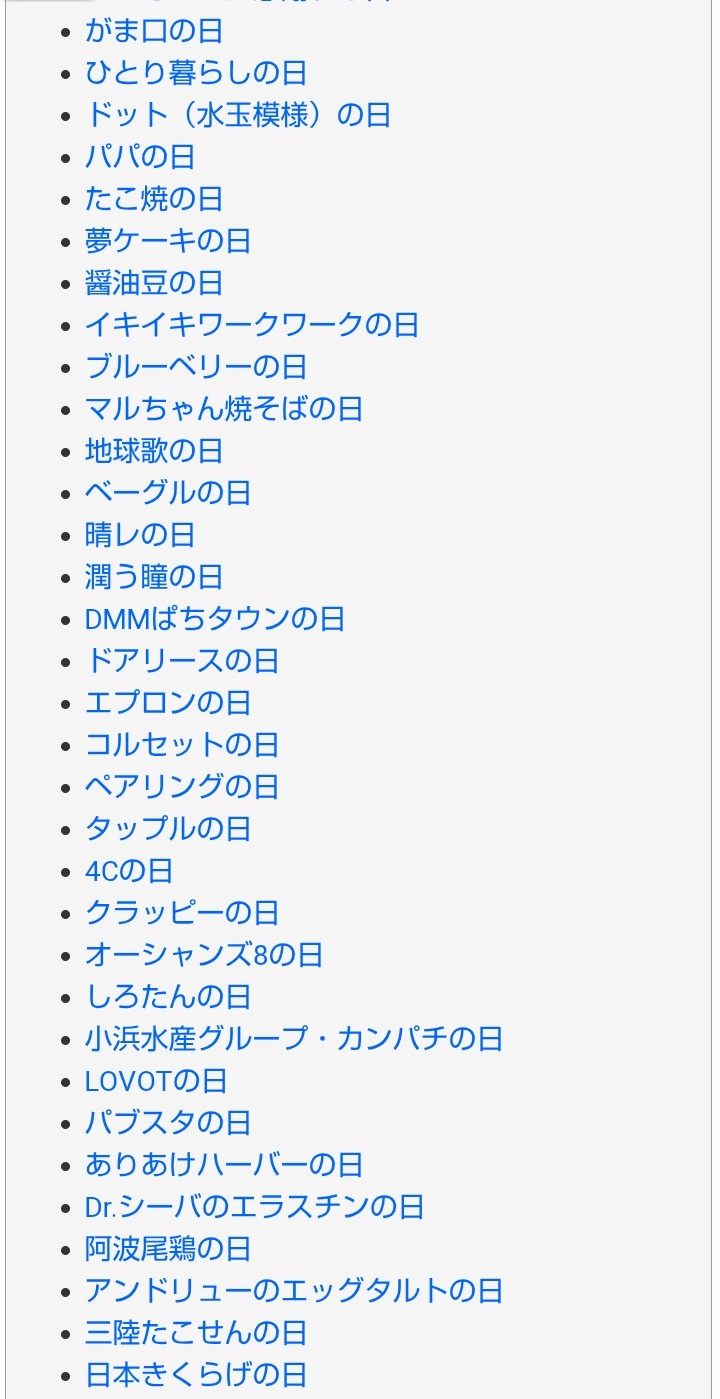Open the イキイキワークワークの日 link
This screenshot has width=720, height=1399.
(x=252, y=325)
